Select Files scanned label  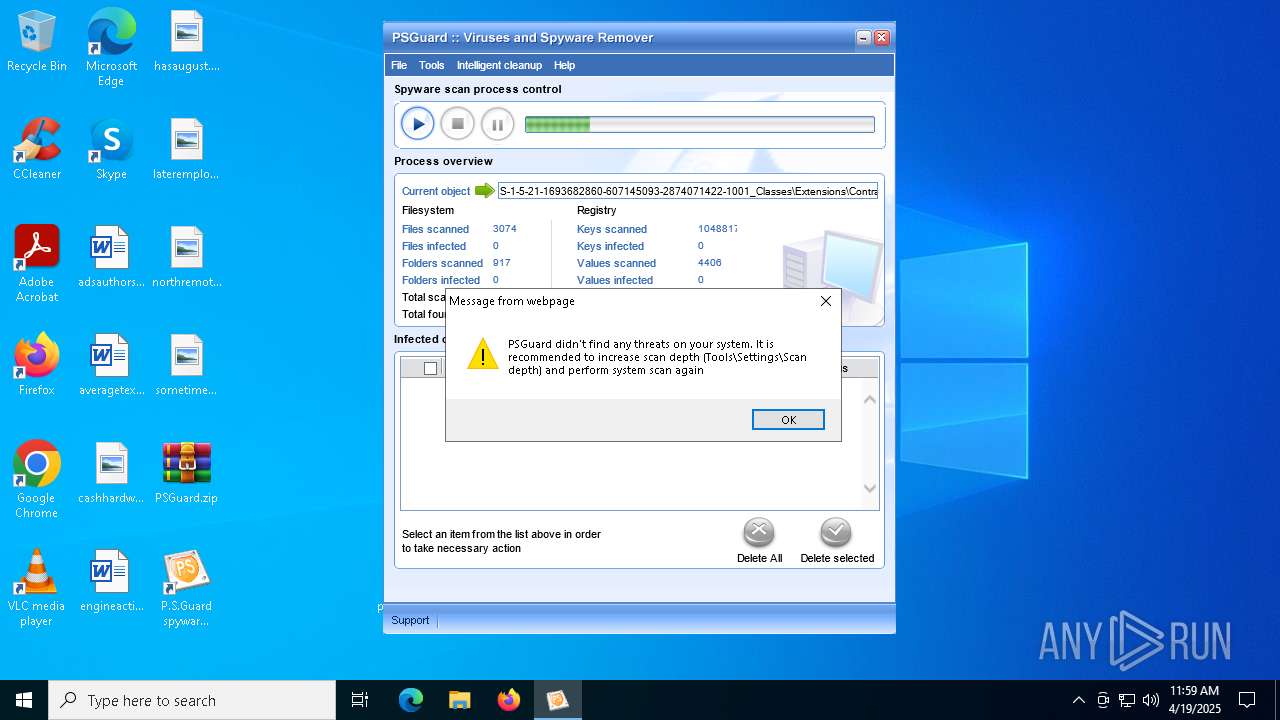pos(435,229)
